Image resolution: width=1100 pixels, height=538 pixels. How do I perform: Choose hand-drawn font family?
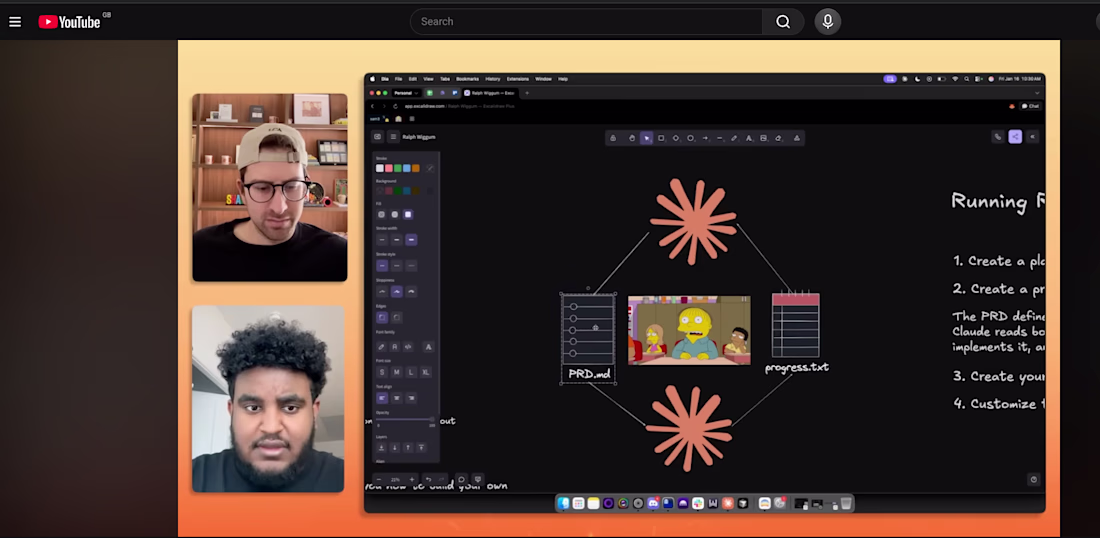(382, 347)
